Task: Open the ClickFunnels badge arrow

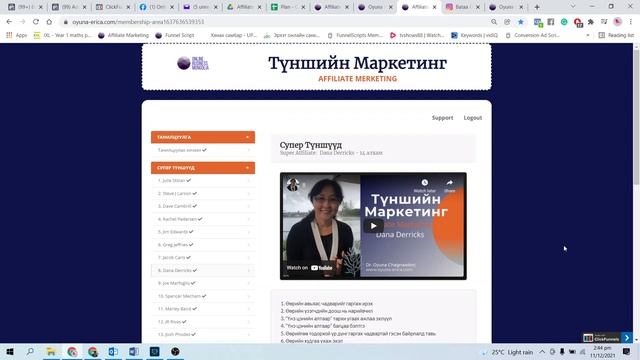Action: pos(627,338)
